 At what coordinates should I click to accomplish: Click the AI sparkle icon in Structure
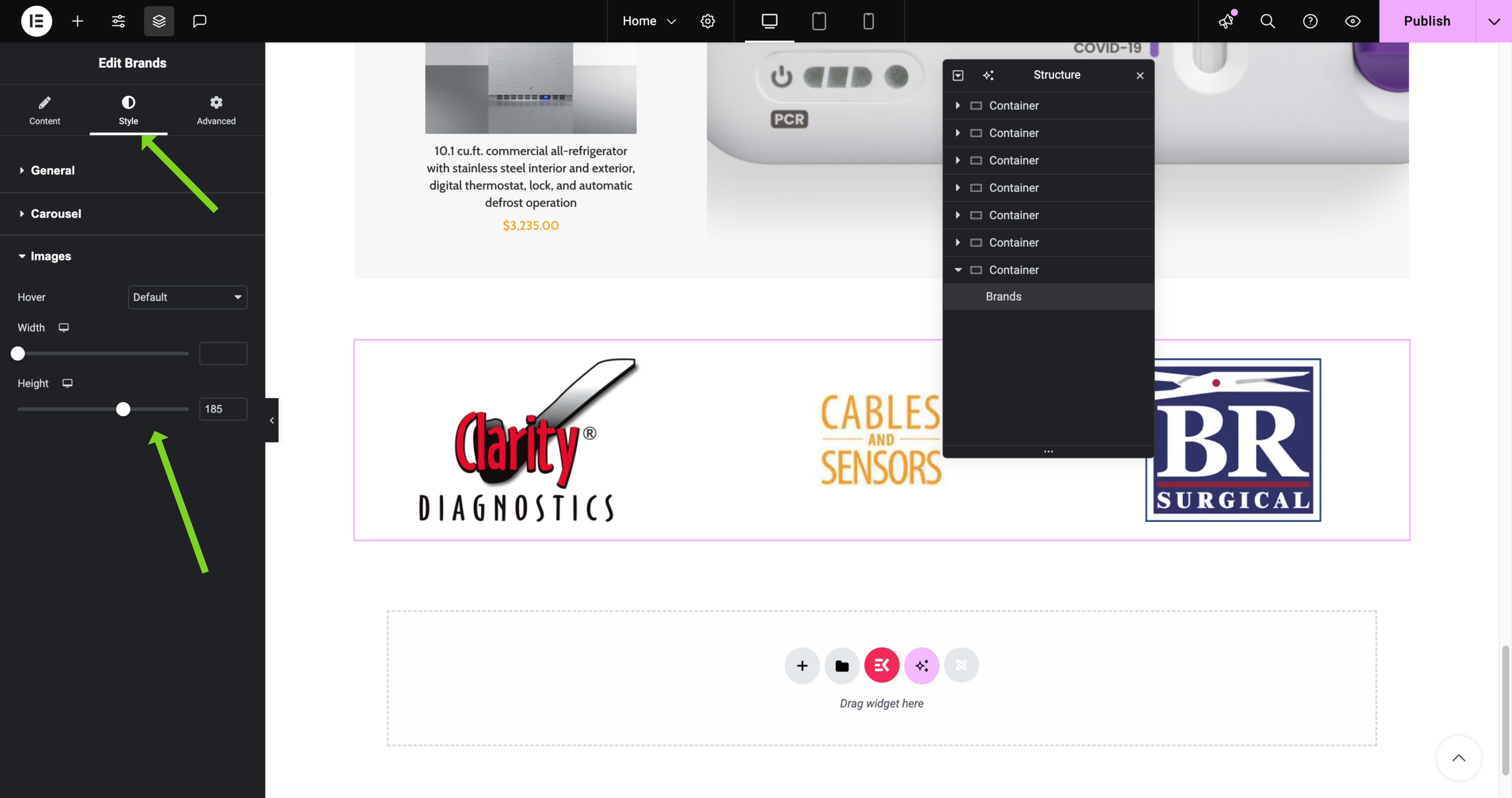coord(988,75)
